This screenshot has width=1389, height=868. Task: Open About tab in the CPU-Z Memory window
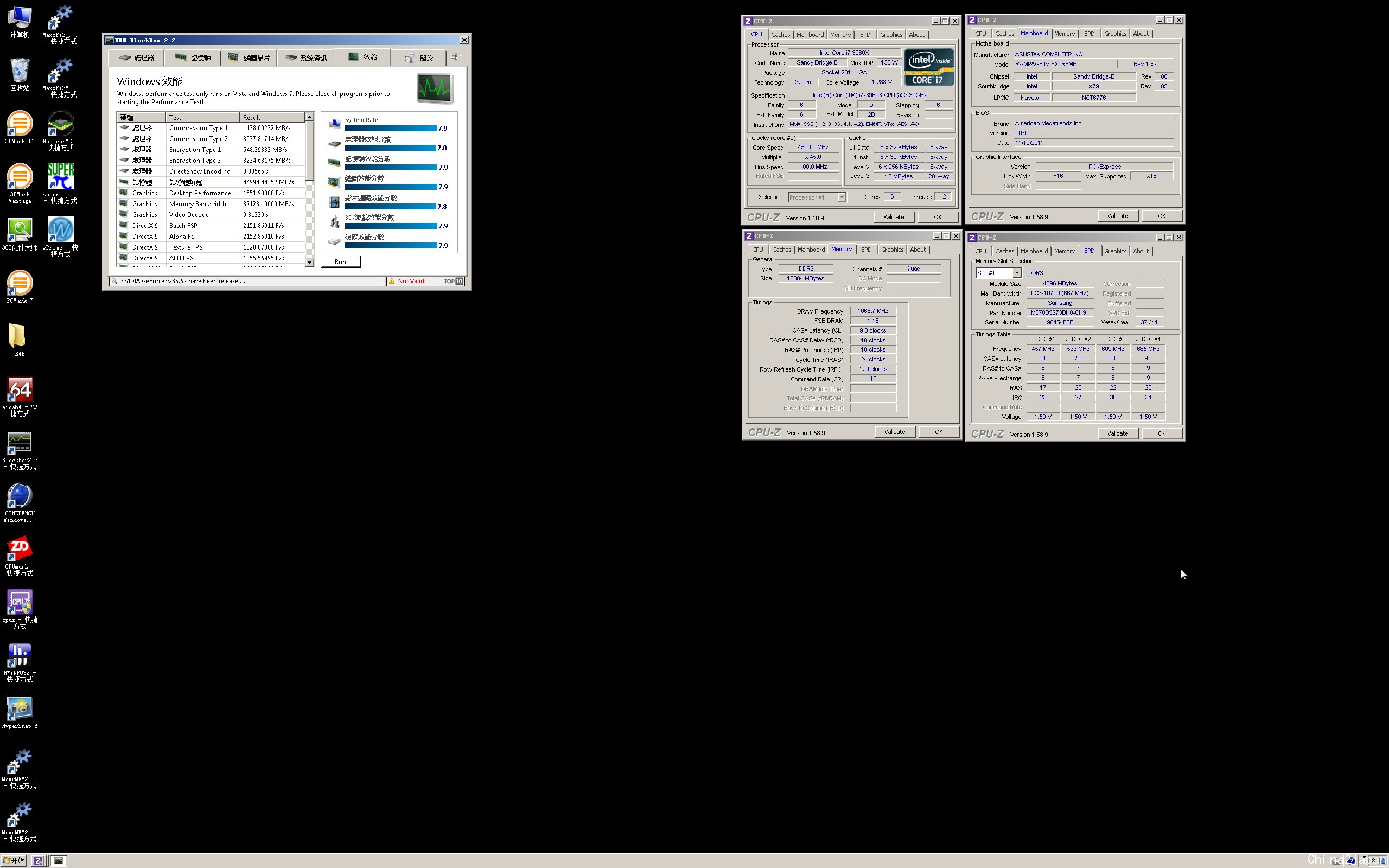click(x=917, y=250)
